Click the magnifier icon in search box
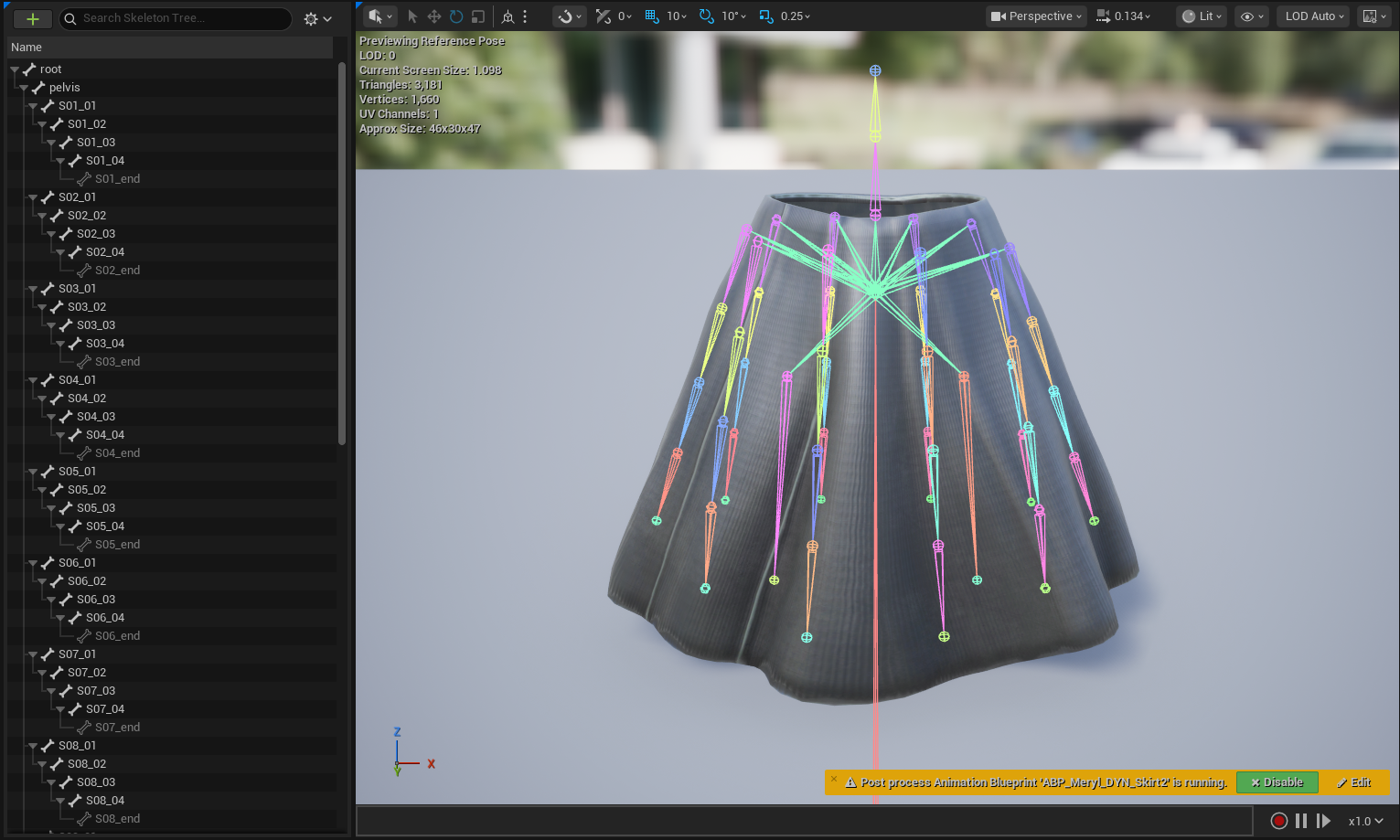The width and height of the screenshot is (1400, 840). tap(70, 18)
